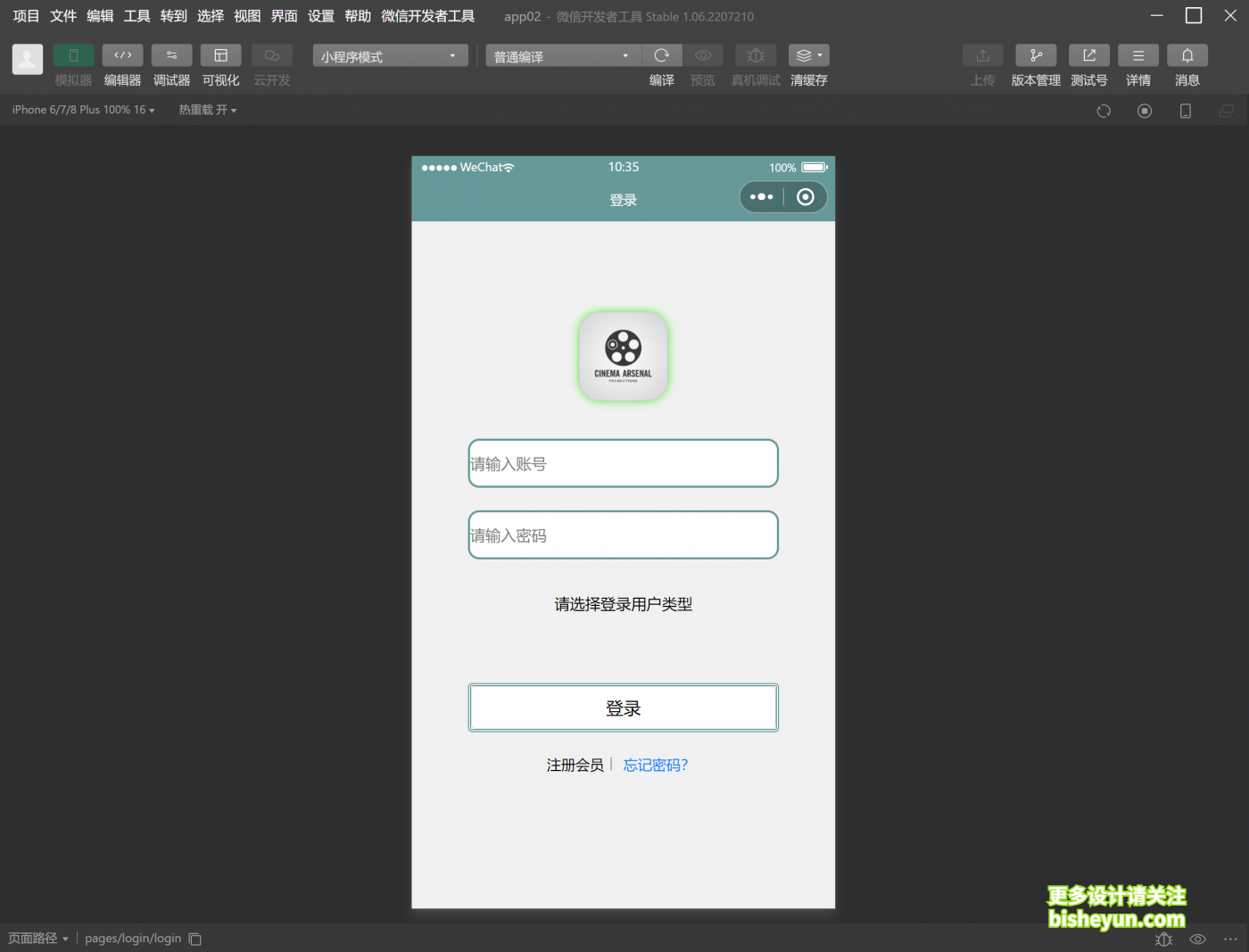
Task: Click the simulator refresh icon
Action: [1104, 111]
